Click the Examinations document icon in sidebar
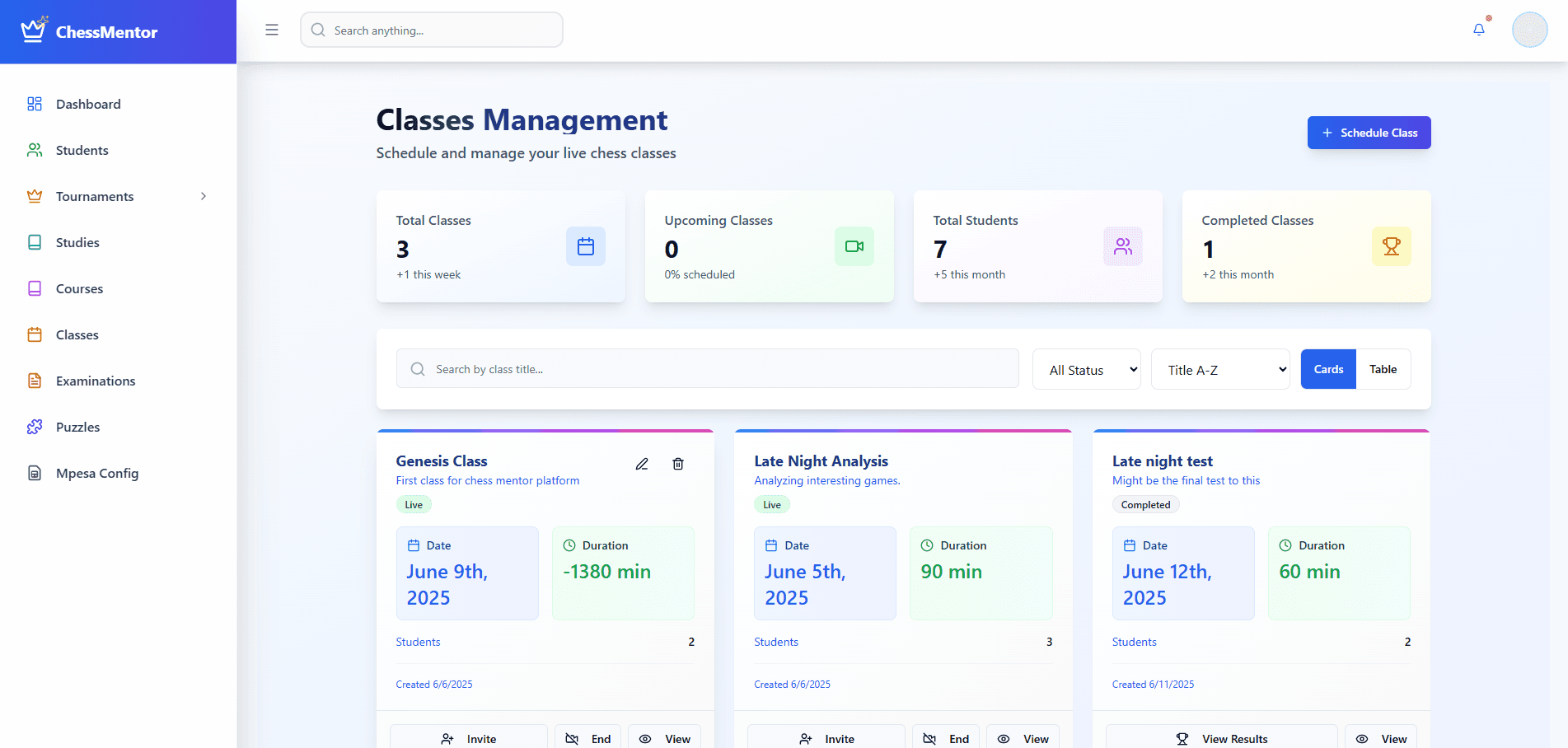1568x748 pixels. click(x=35, y=381)
